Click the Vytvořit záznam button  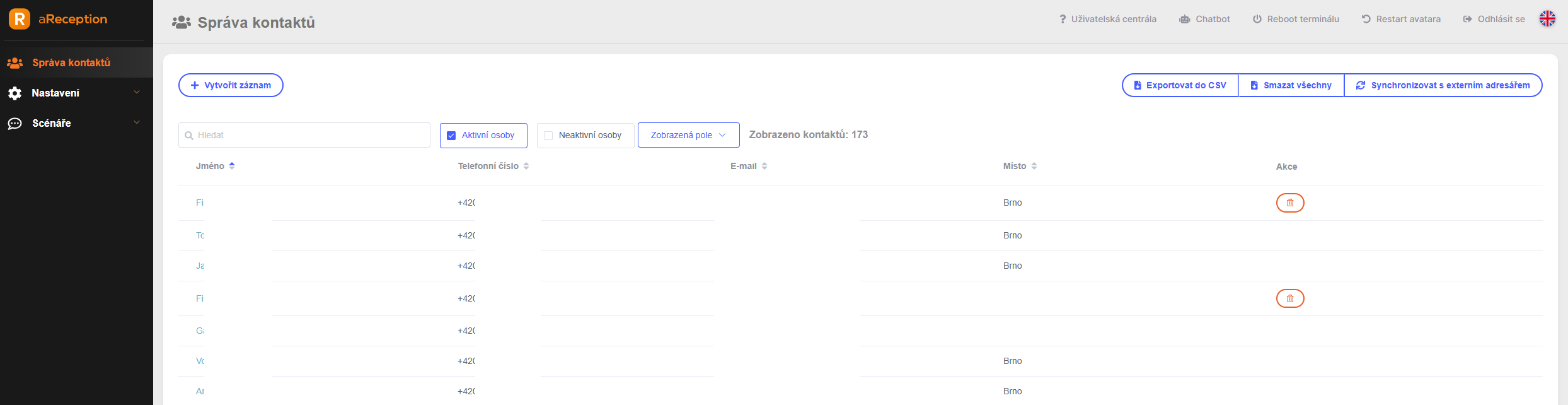tap(231, 85)
